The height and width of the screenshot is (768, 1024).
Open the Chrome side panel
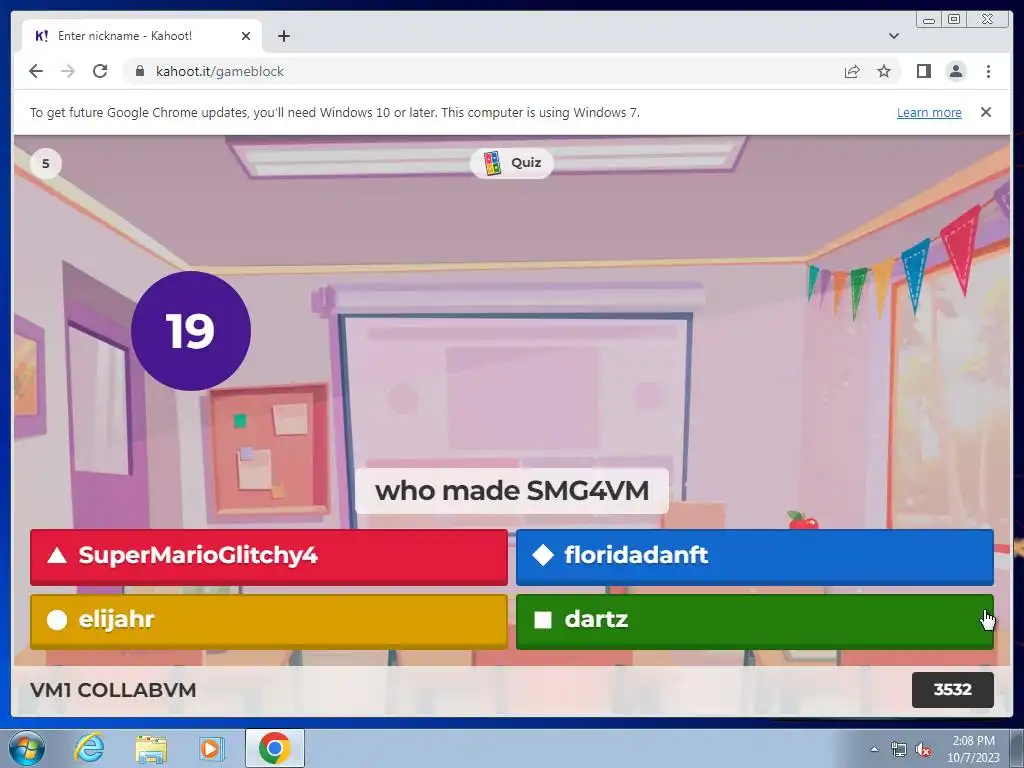coord(923,71)
